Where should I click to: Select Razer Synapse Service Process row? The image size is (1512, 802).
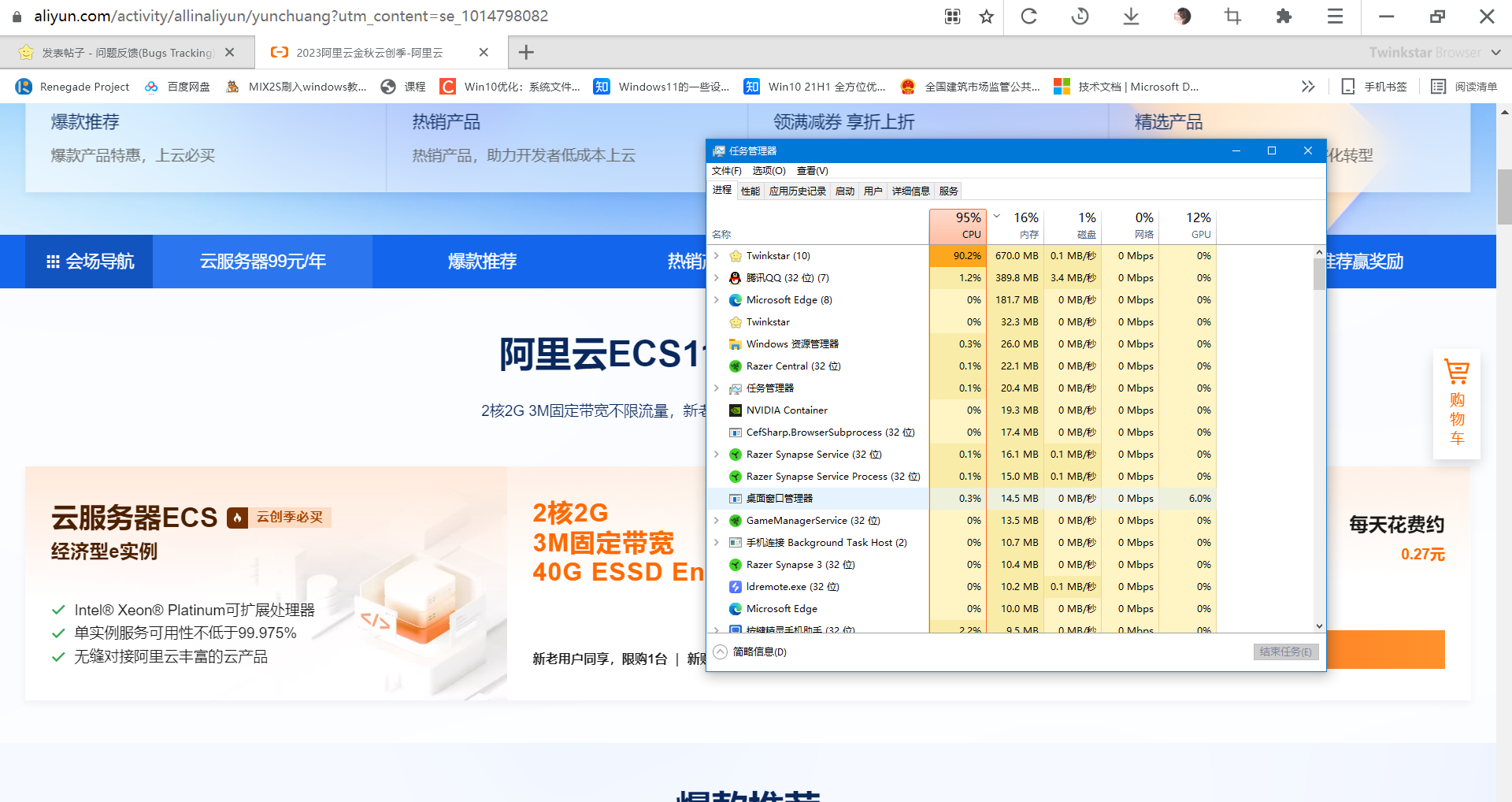(962, 477)
